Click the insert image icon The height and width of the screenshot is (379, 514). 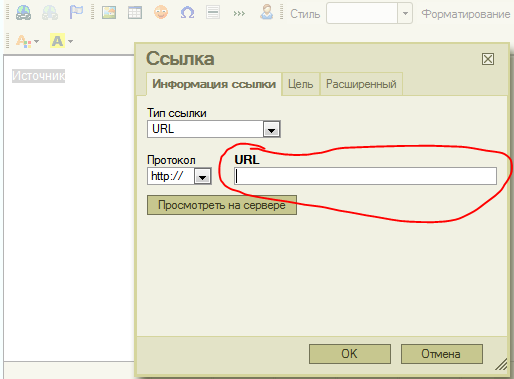click(x=109, y=13)
